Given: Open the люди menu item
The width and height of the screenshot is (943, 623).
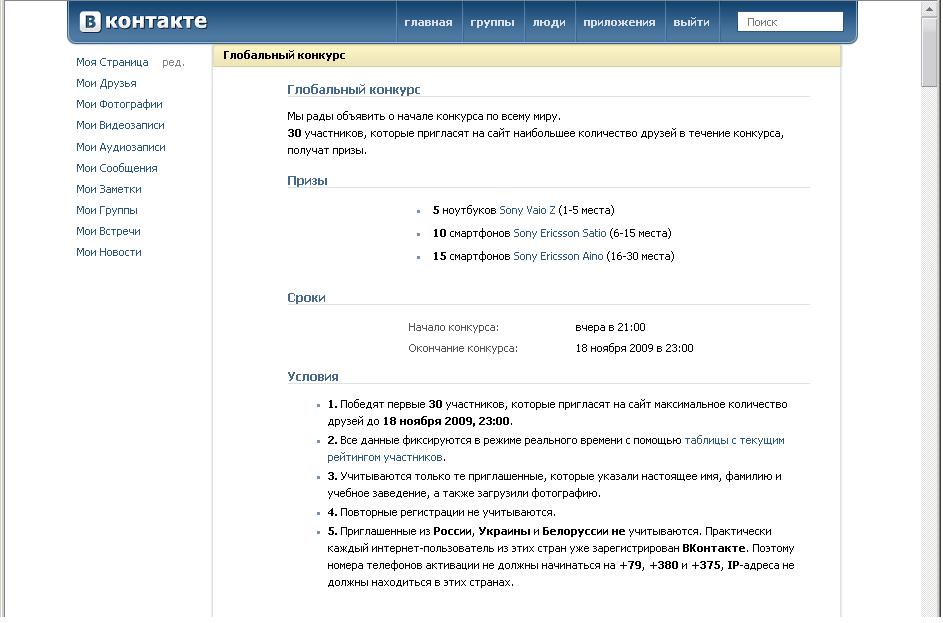Looking at the screenshot, I should (549, 22).
